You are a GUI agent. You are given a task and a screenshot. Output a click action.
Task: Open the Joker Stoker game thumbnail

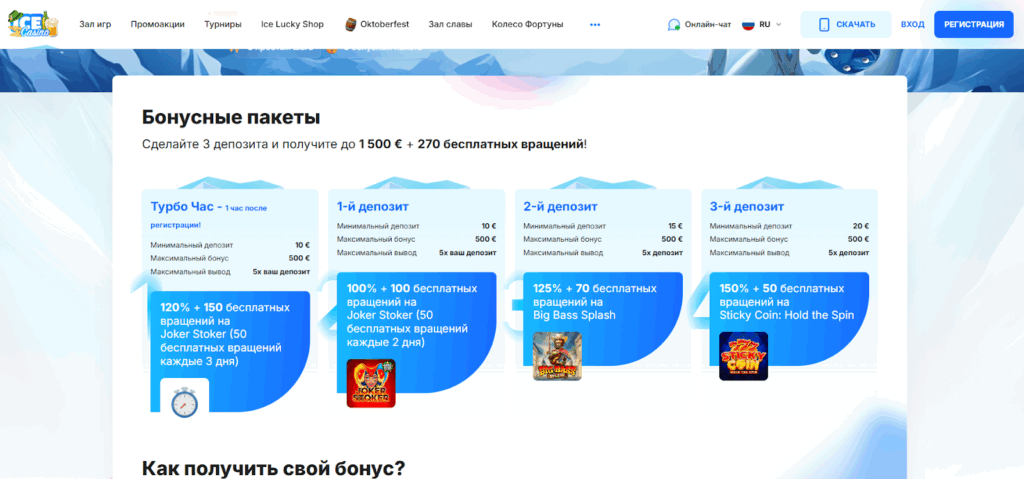pyautogui.click(x=371, y=383)
